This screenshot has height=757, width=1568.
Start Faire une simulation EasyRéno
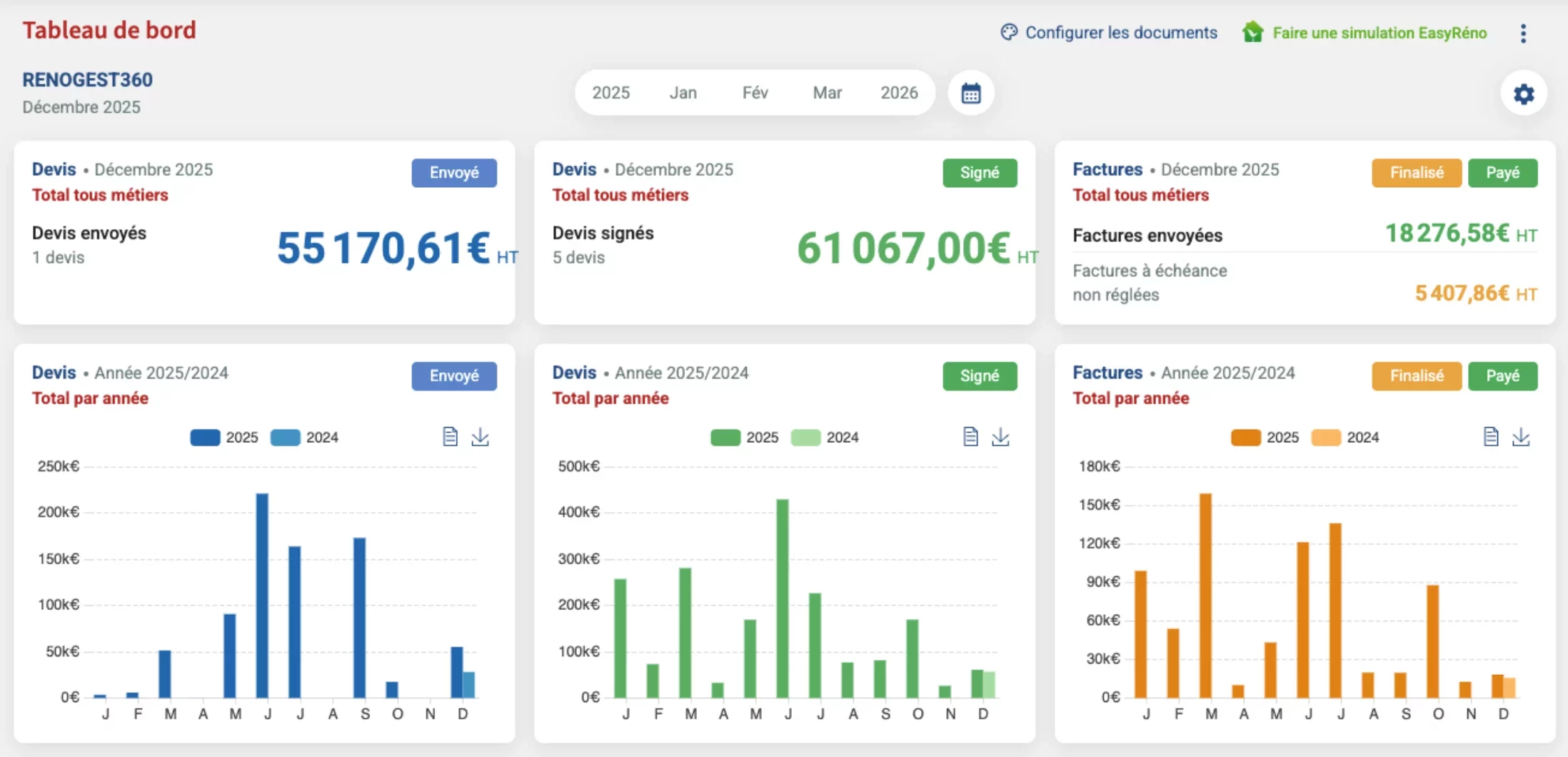coord(1365,33)
